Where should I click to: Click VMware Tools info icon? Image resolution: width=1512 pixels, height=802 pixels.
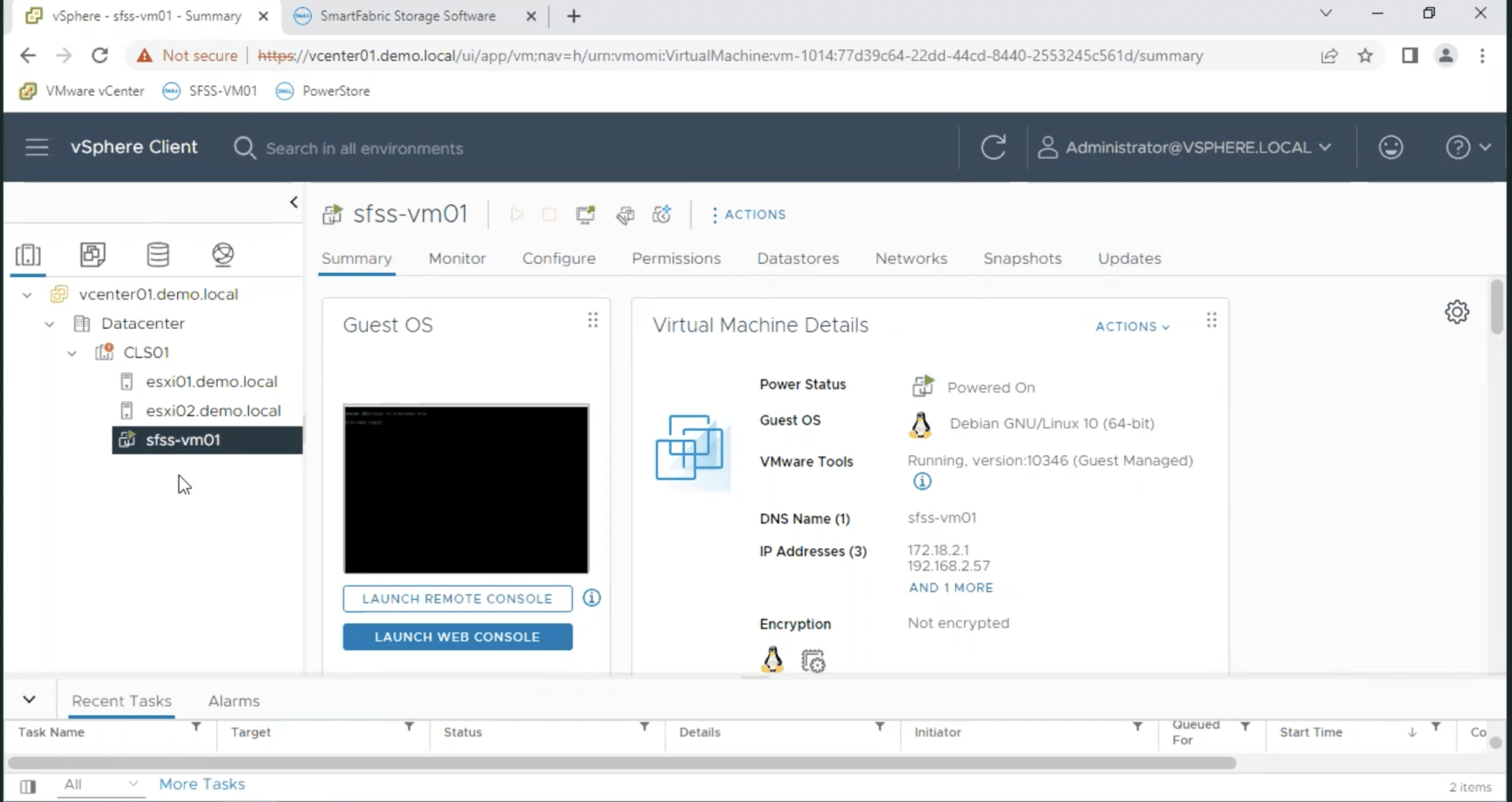point(922,481)
